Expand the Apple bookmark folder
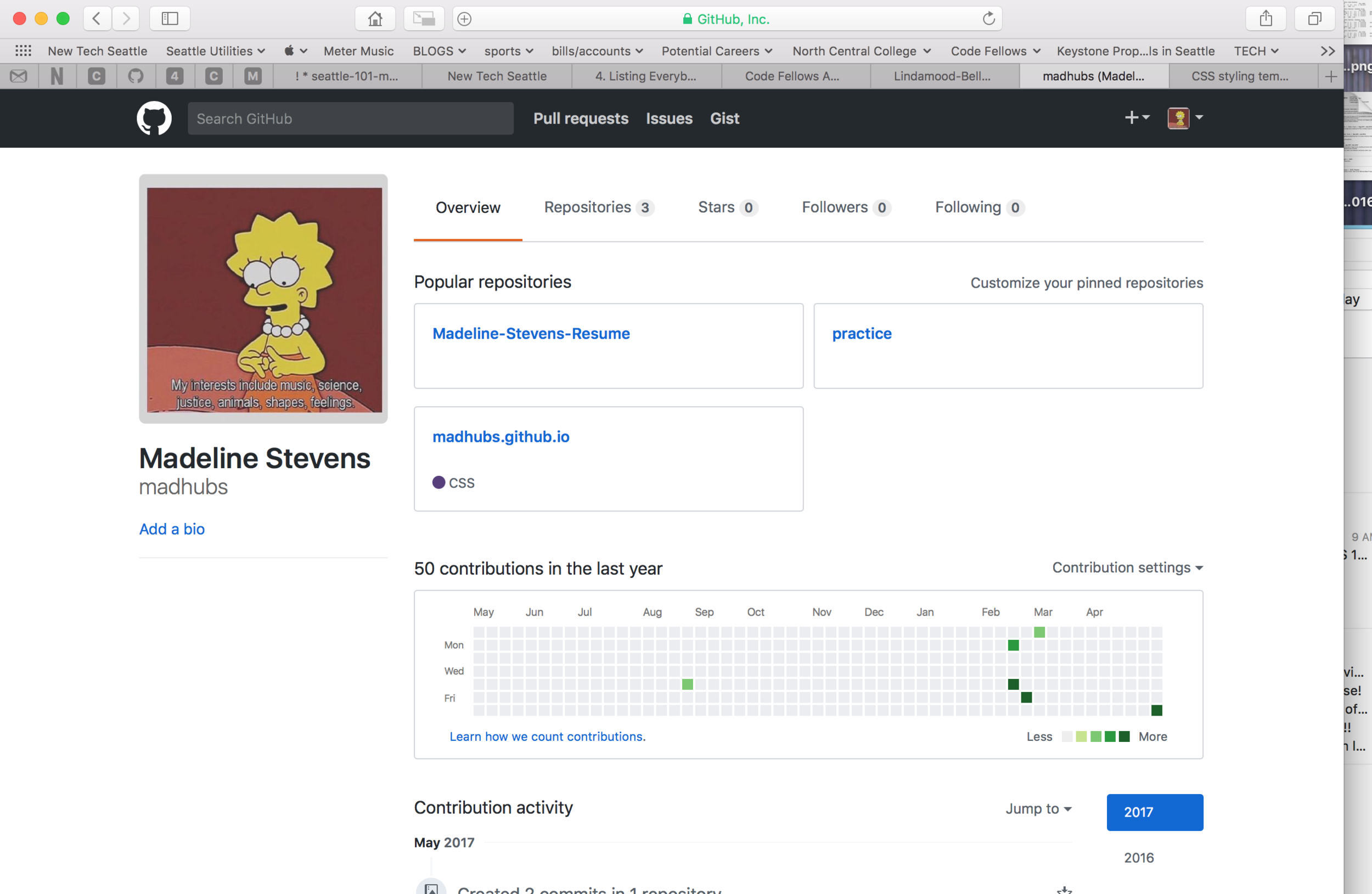Viewport: 1372px width, 894px height. click(295, 50)
